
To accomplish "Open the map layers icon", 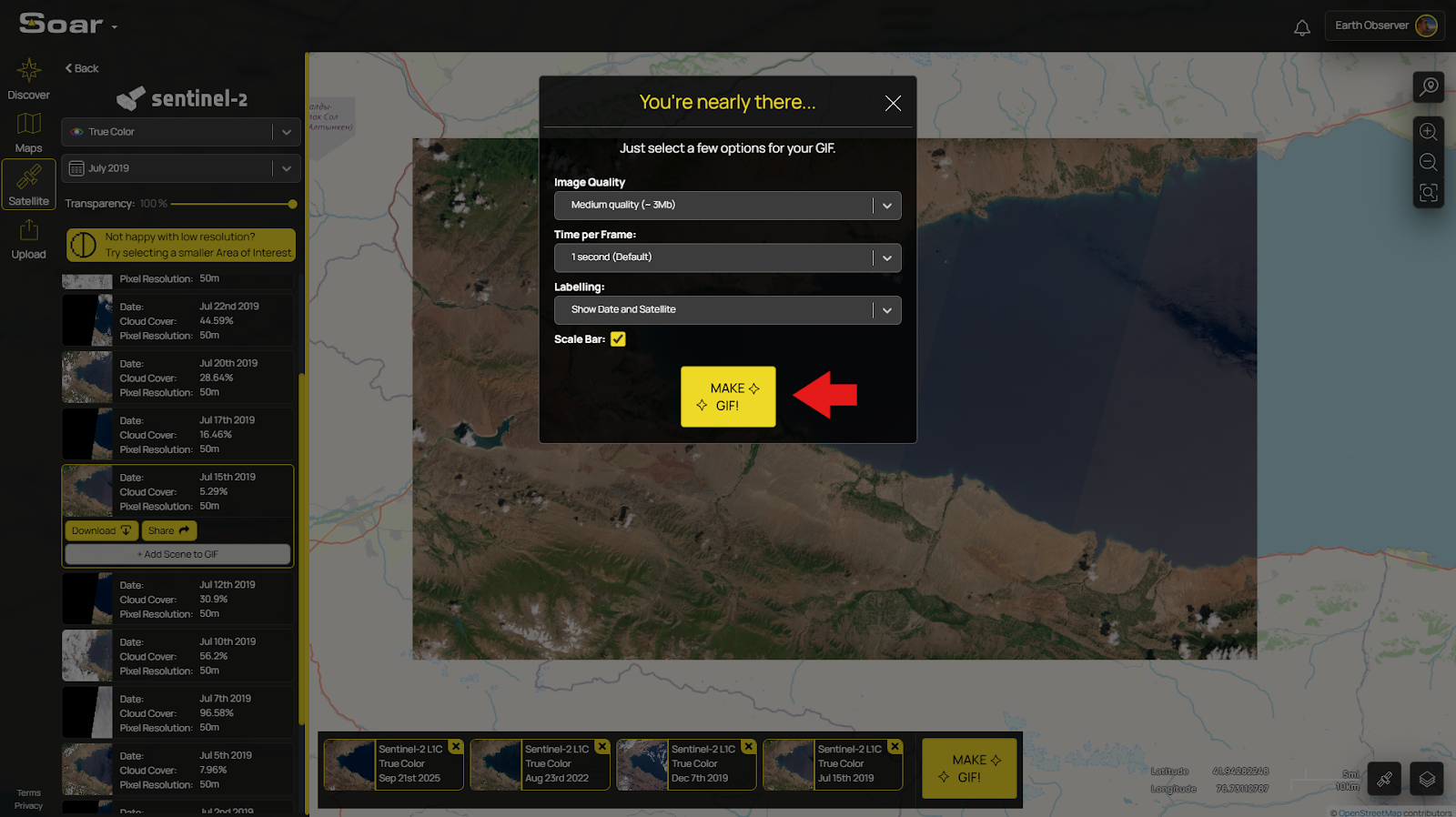I will (x=1427, y=779).
